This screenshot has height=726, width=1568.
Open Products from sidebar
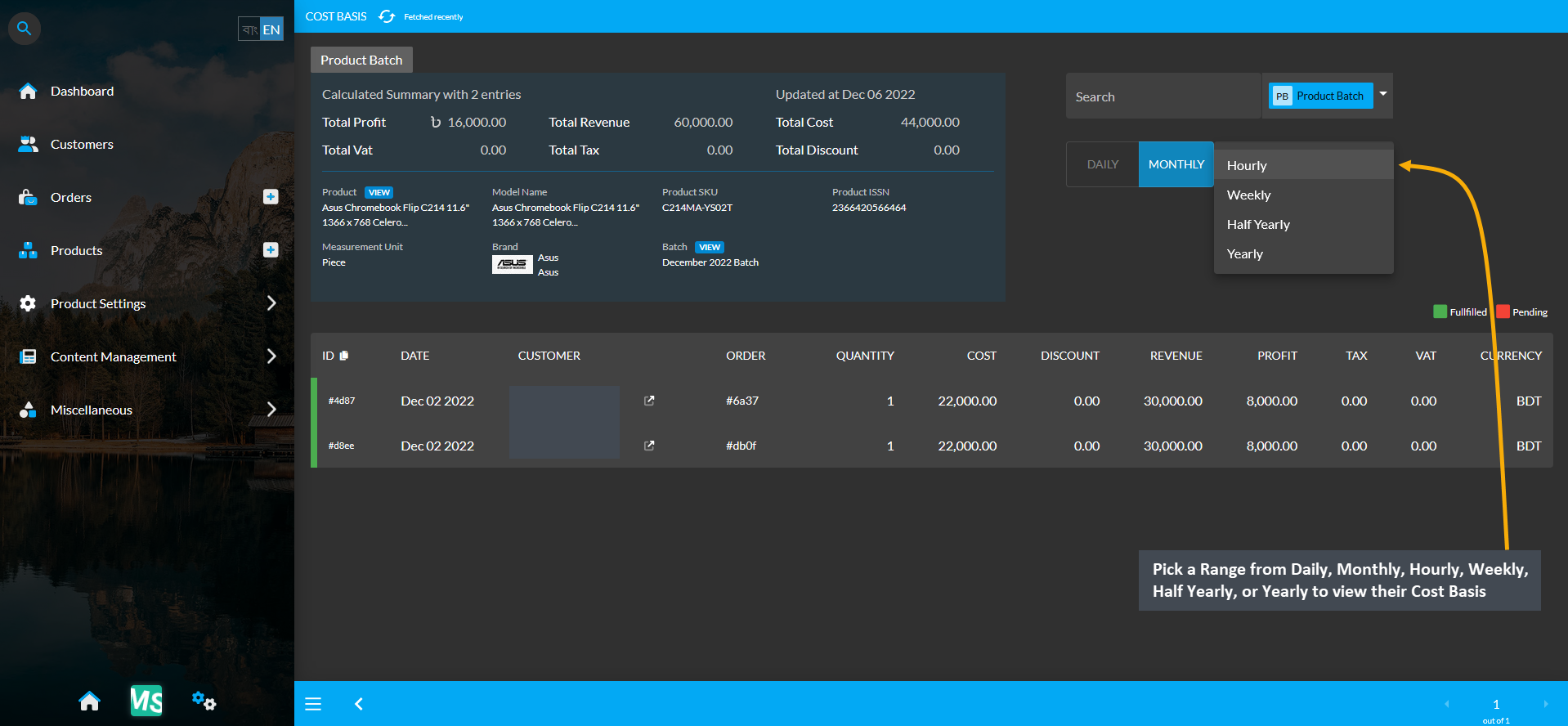pos(76,250)
